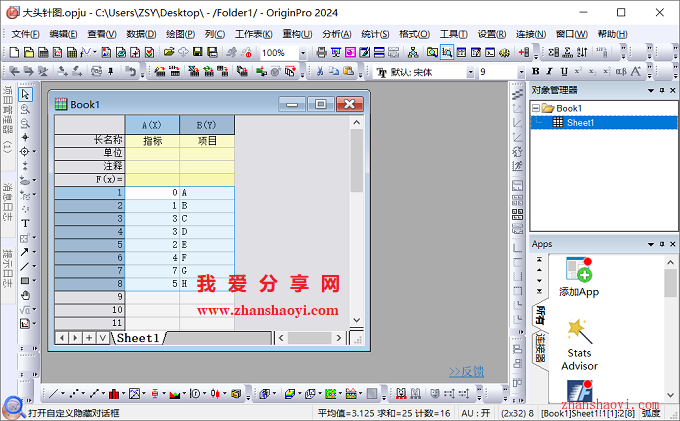Viewport: 680px width, 421px height.
Task: Save the project with the floppy icon
Action: tap(198, 53)
